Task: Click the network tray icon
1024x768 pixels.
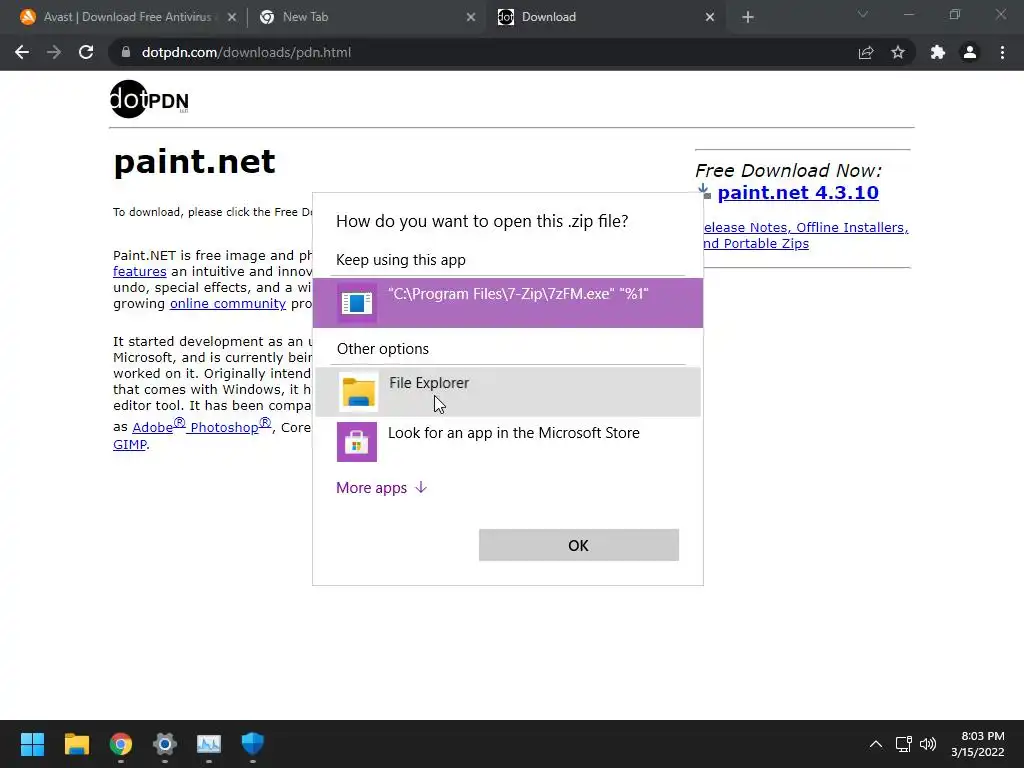Action: 903,744
